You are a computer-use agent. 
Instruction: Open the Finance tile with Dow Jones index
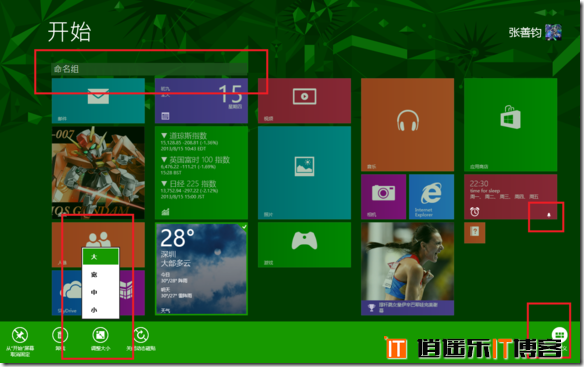201,173
